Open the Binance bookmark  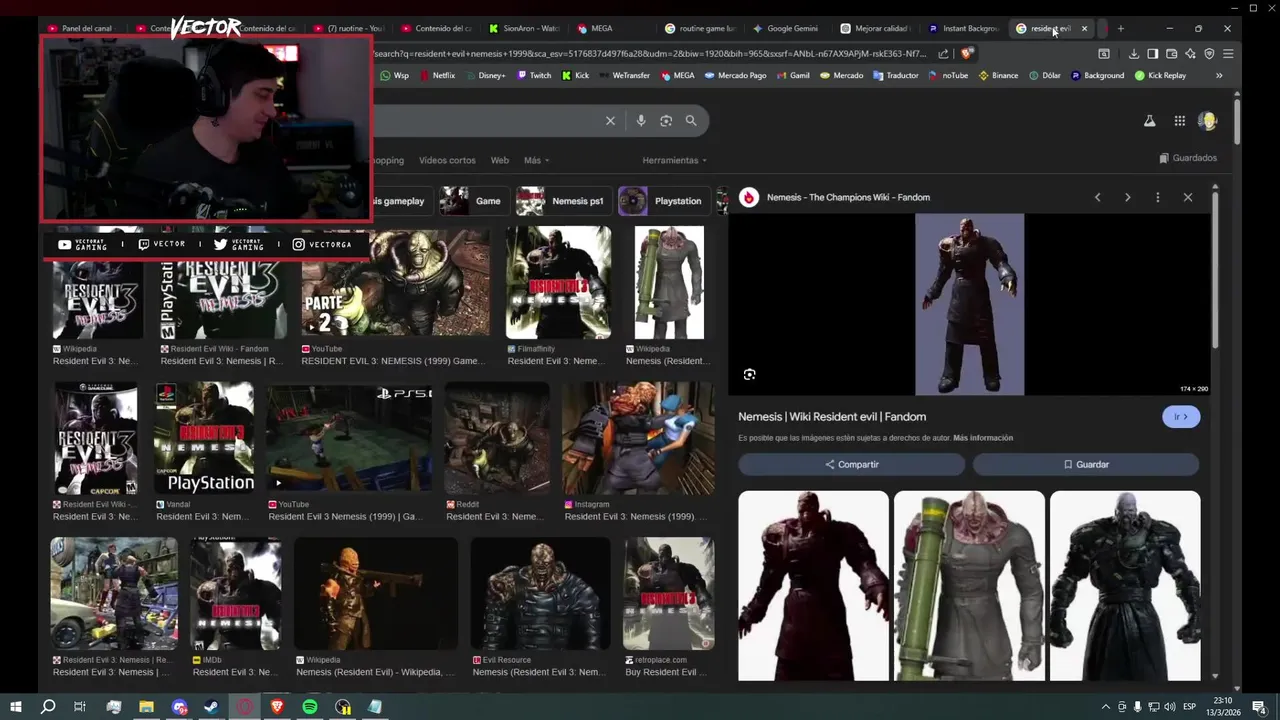[998, 75]
